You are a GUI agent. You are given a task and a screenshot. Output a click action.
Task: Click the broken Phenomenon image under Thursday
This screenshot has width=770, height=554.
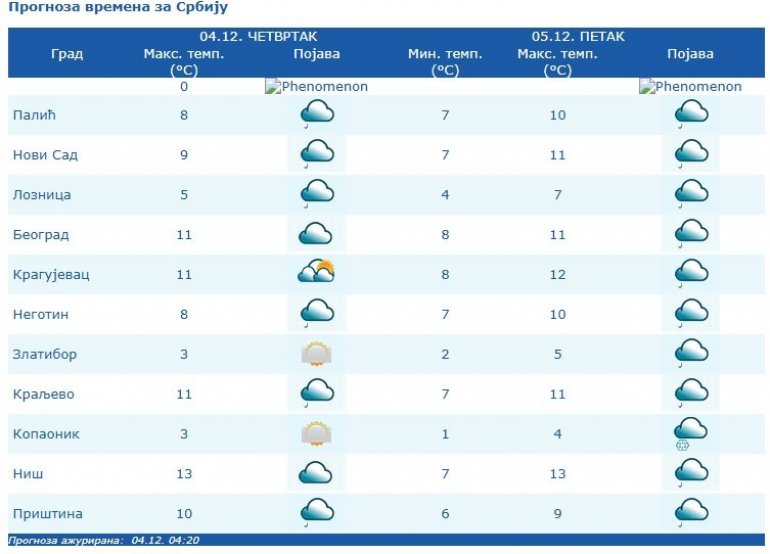coord(316,87)
